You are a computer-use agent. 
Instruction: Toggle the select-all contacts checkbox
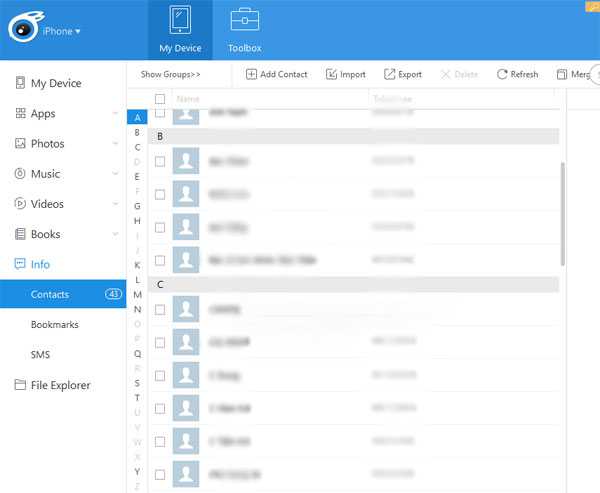[x=160, y=99]
